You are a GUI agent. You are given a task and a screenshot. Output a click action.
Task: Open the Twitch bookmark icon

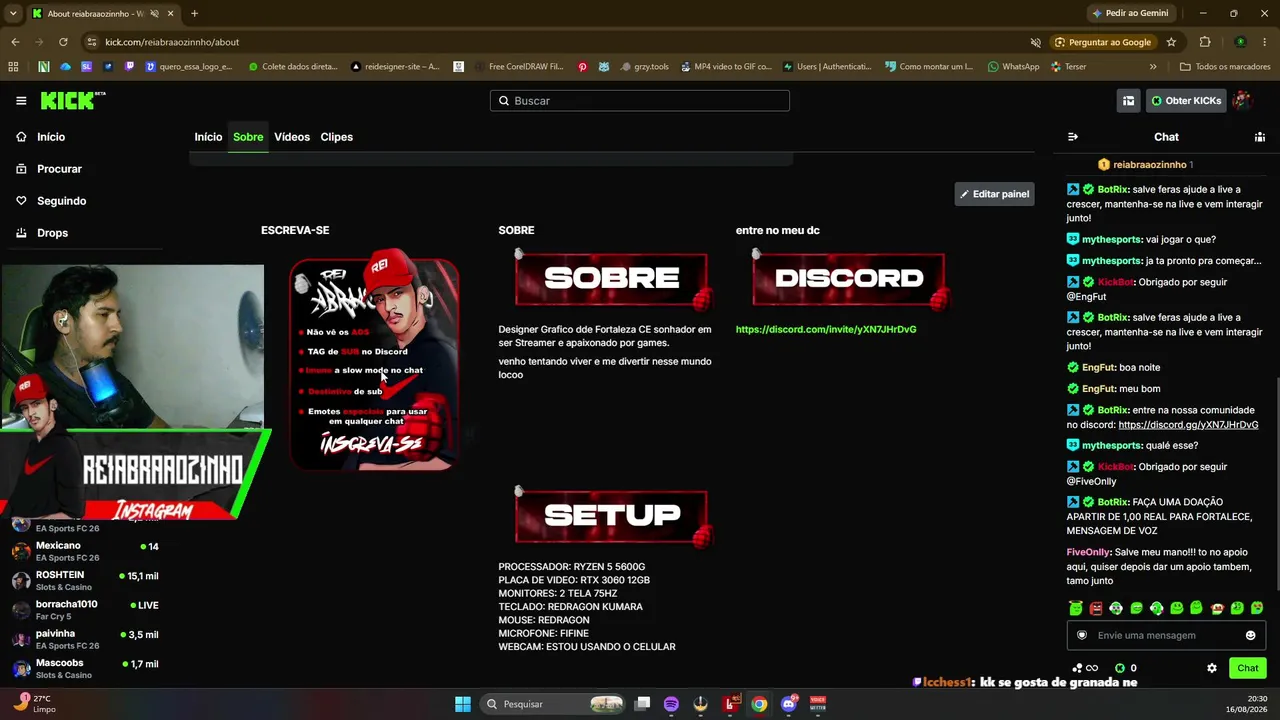point(130,67)
